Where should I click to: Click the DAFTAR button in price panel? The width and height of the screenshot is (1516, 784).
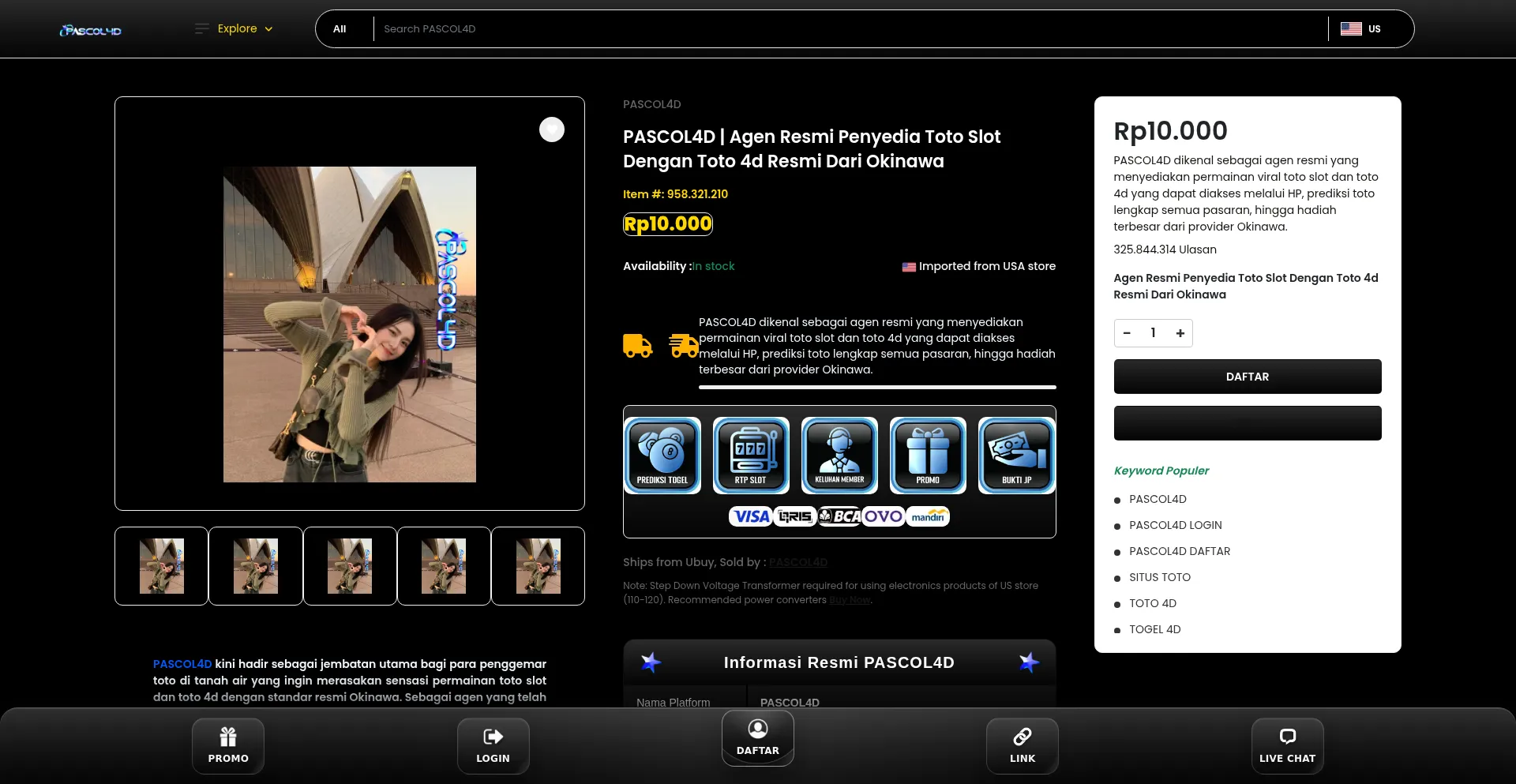(x=1248, y=377)
